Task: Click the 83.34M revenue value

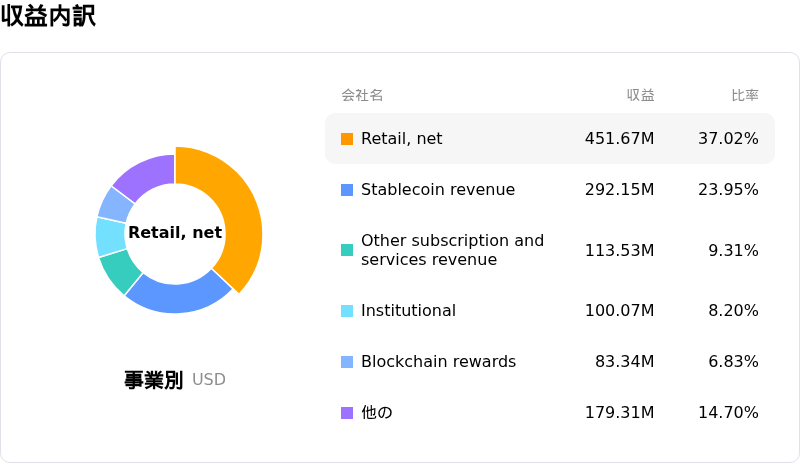Action: point(624,361)
